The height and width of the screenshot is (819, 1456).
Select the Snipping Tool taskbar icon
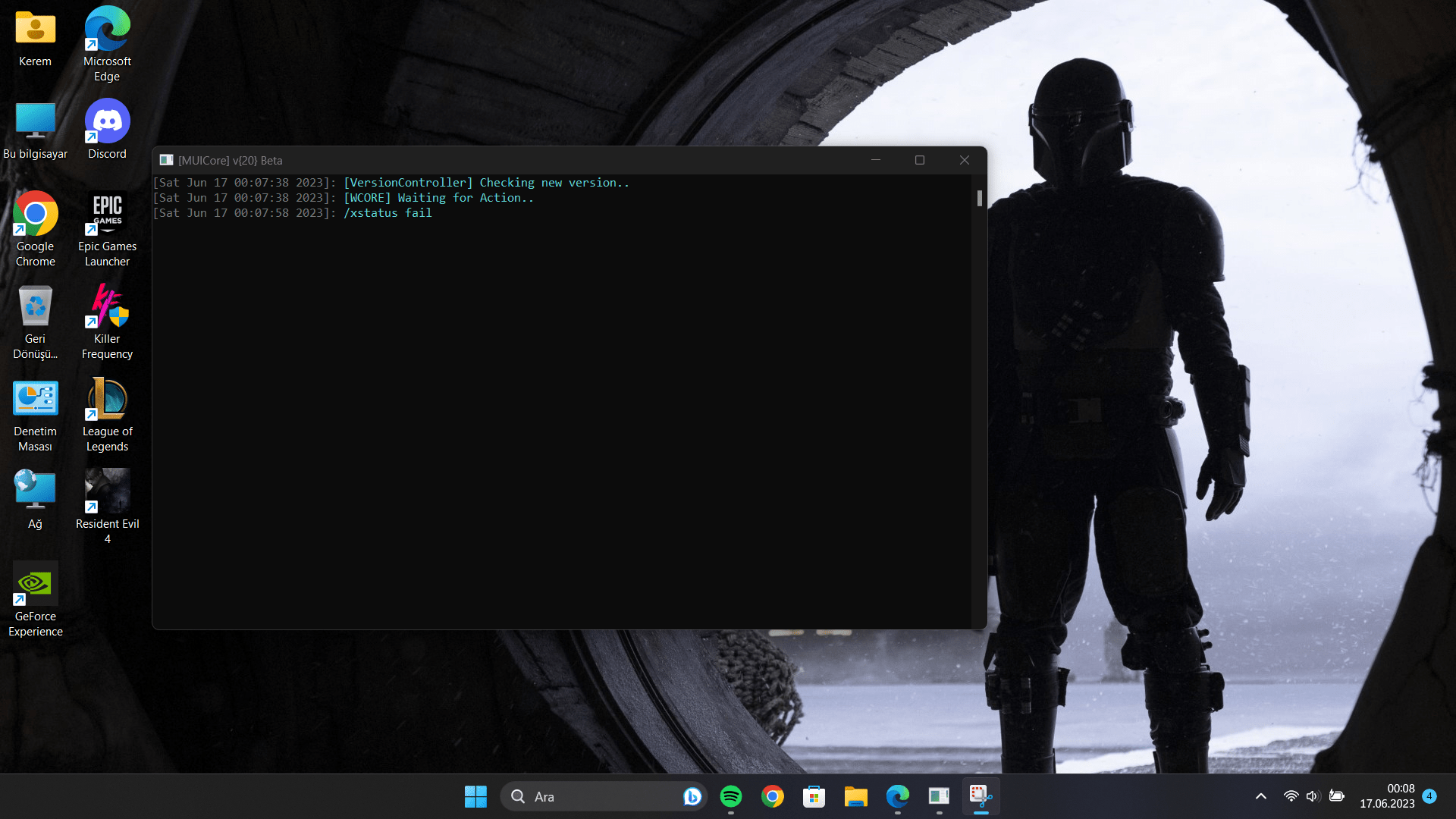[x=981, y=796]
